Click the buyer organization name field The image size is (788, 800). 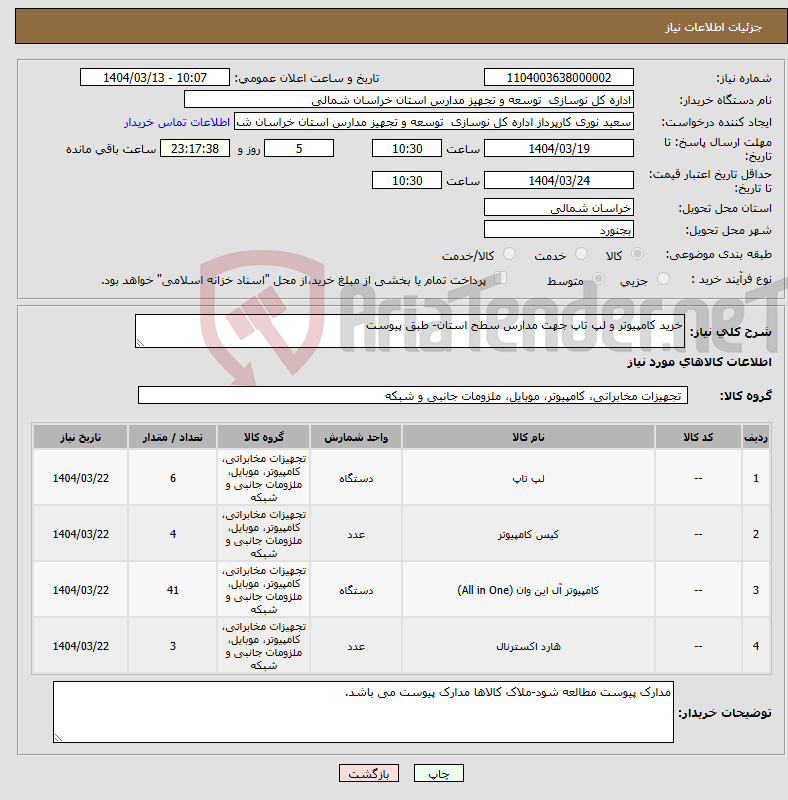tap(409, 100)
